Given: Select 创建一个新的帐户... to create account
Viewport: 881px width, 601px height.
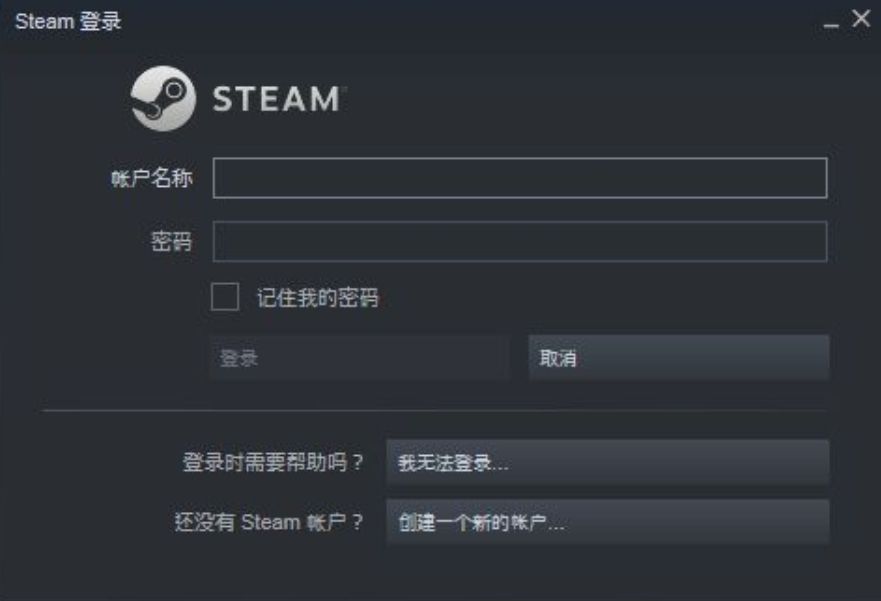Looking at the screenshot, I should 607,522.
